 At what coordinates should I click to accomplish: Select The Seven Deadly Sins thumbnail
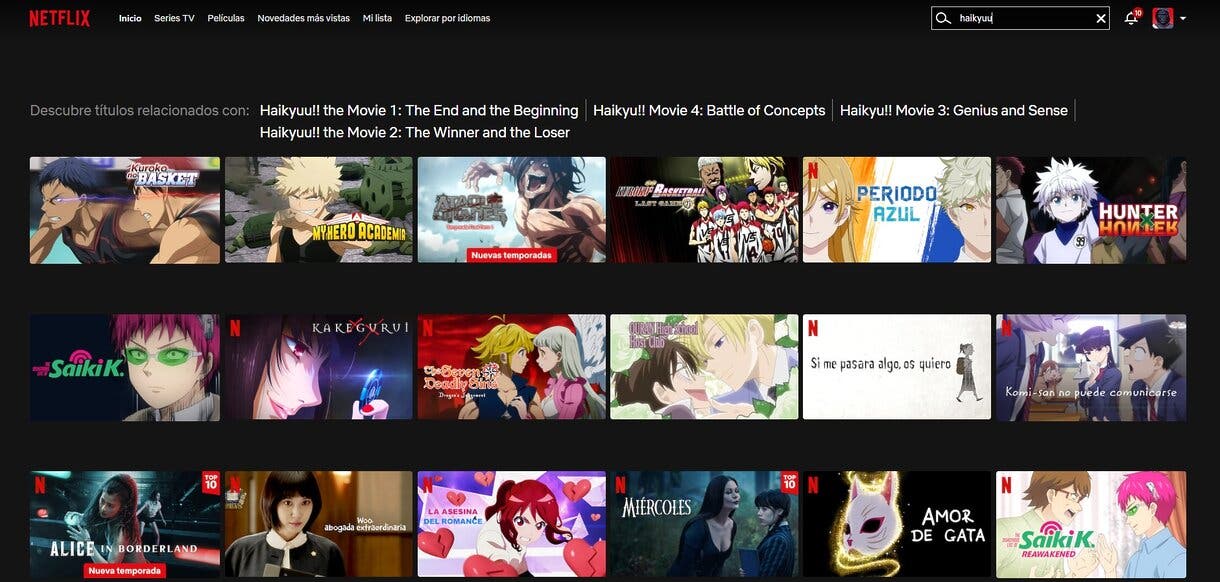pos(512,367)
